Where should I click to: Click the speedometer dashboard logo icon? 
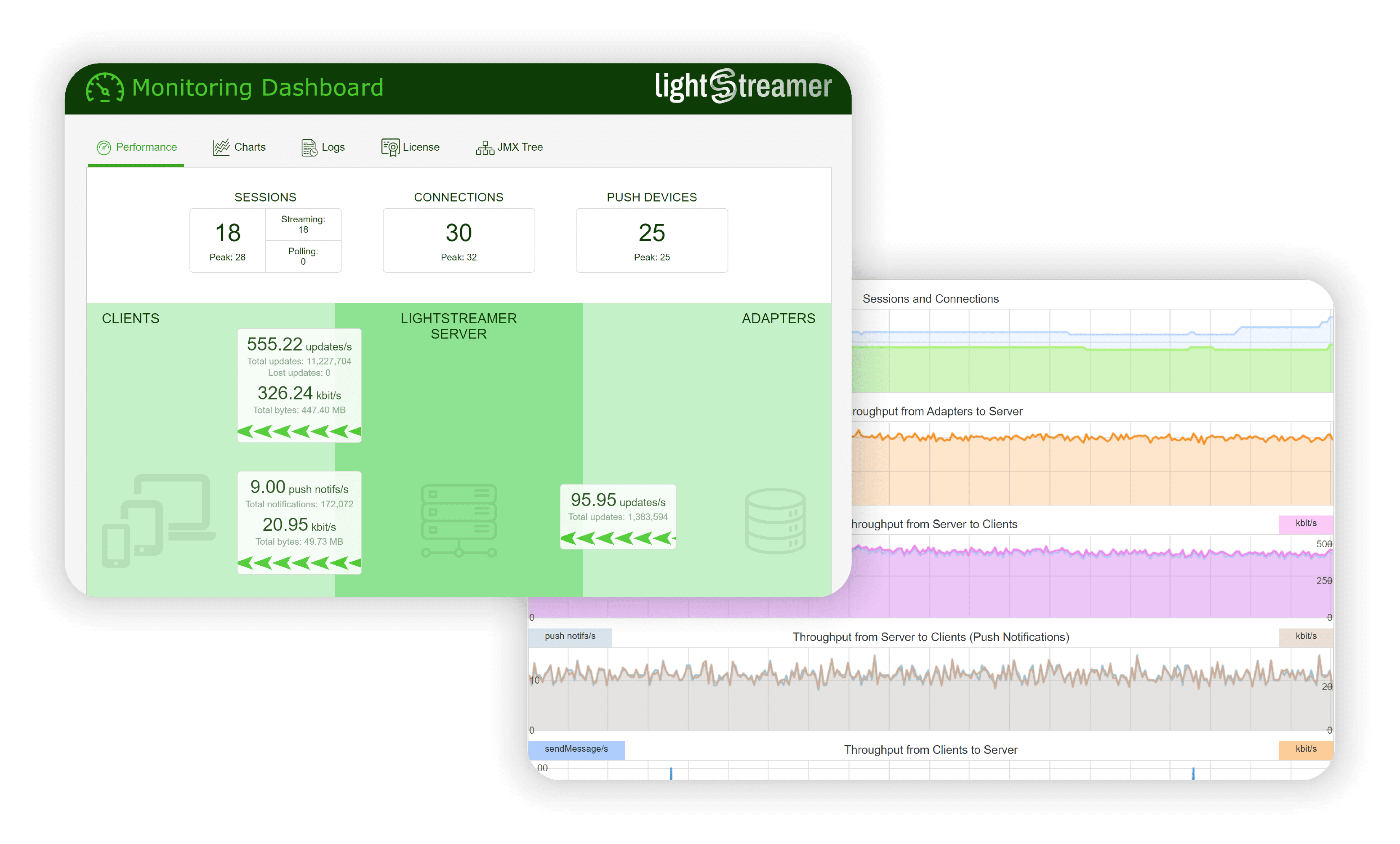click(104, 88)
